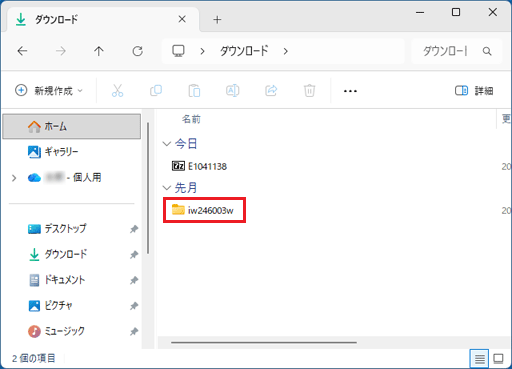The width and height of the screenshot is (512, 369).
Task: Click the Rename icon in toolbar
Action: pyautogui.click(x=233, y=91)
